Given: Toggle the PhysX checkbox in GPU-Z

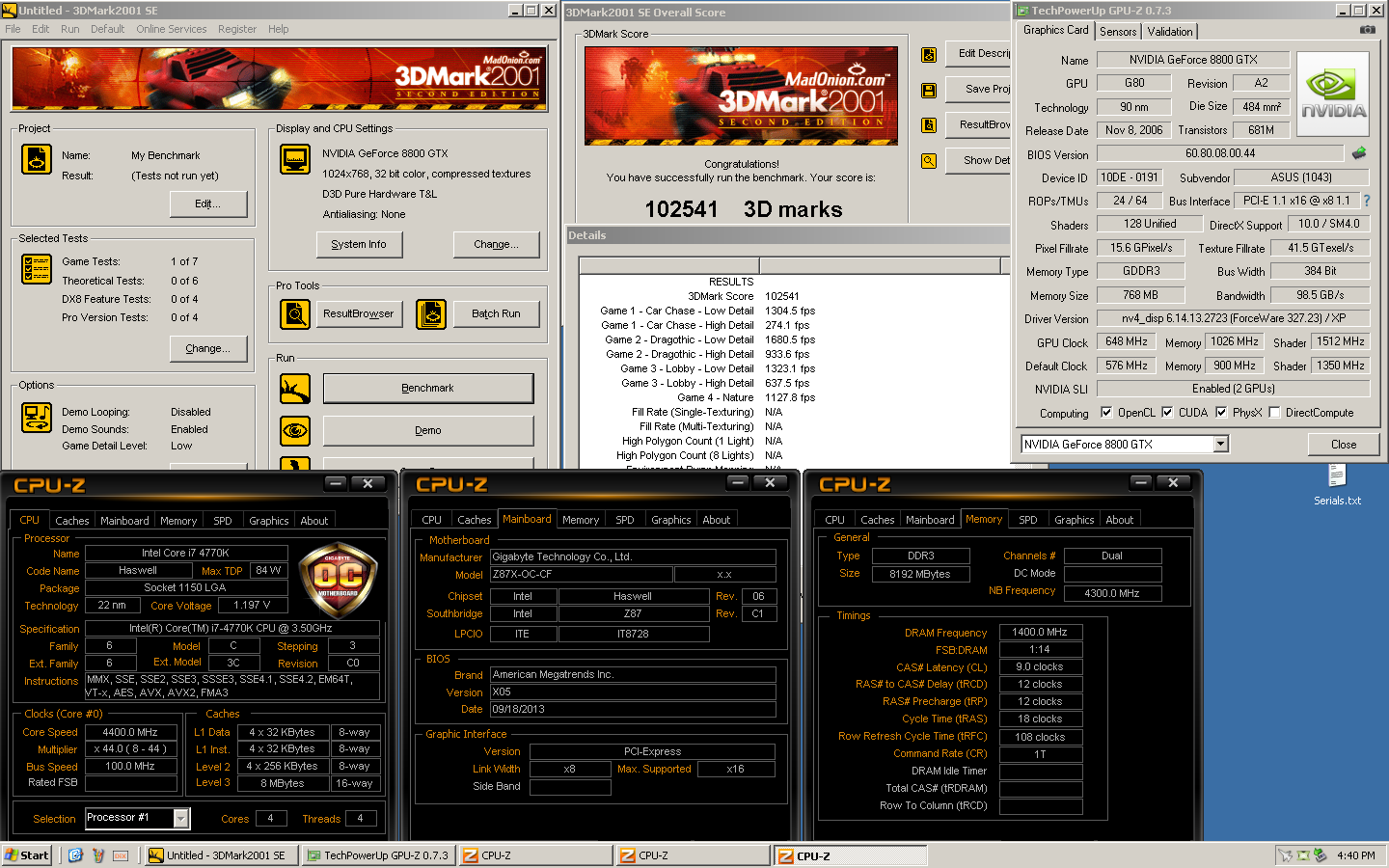Looking at the screenshot, I should [x=1221, y=412].
